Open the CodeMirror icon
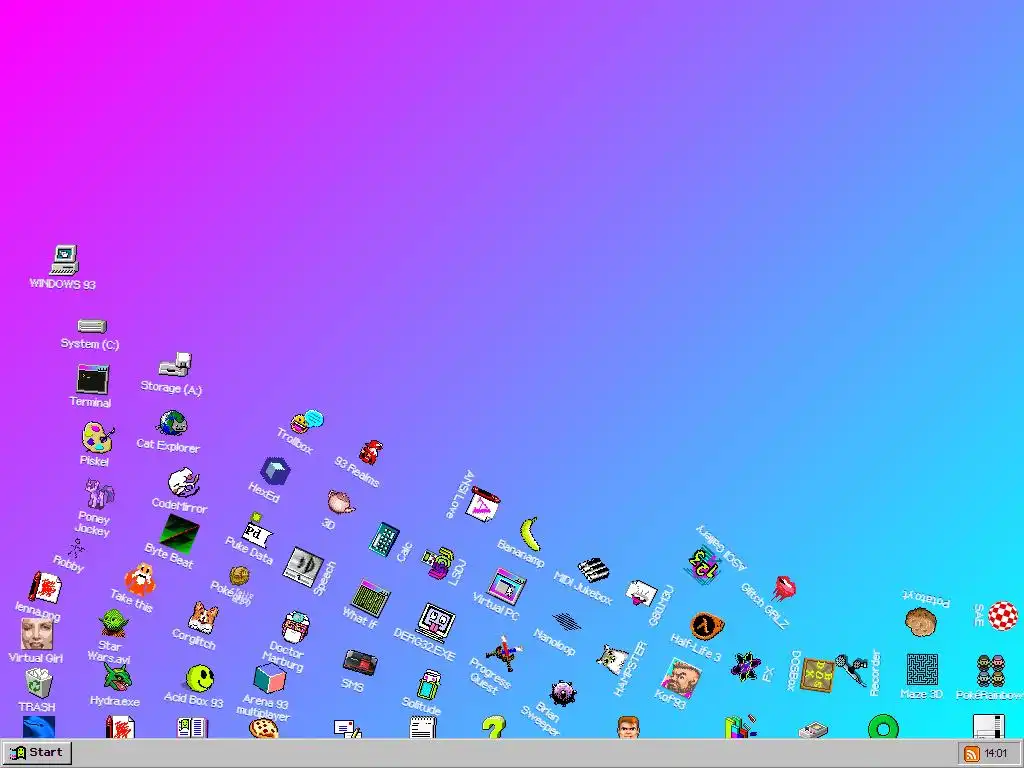The image size is (1024, 768). [x=182, y=483]
